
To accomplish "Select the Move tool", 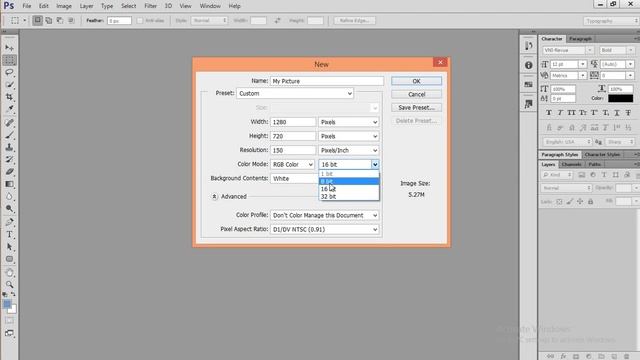I will click(x=9, y=48).
